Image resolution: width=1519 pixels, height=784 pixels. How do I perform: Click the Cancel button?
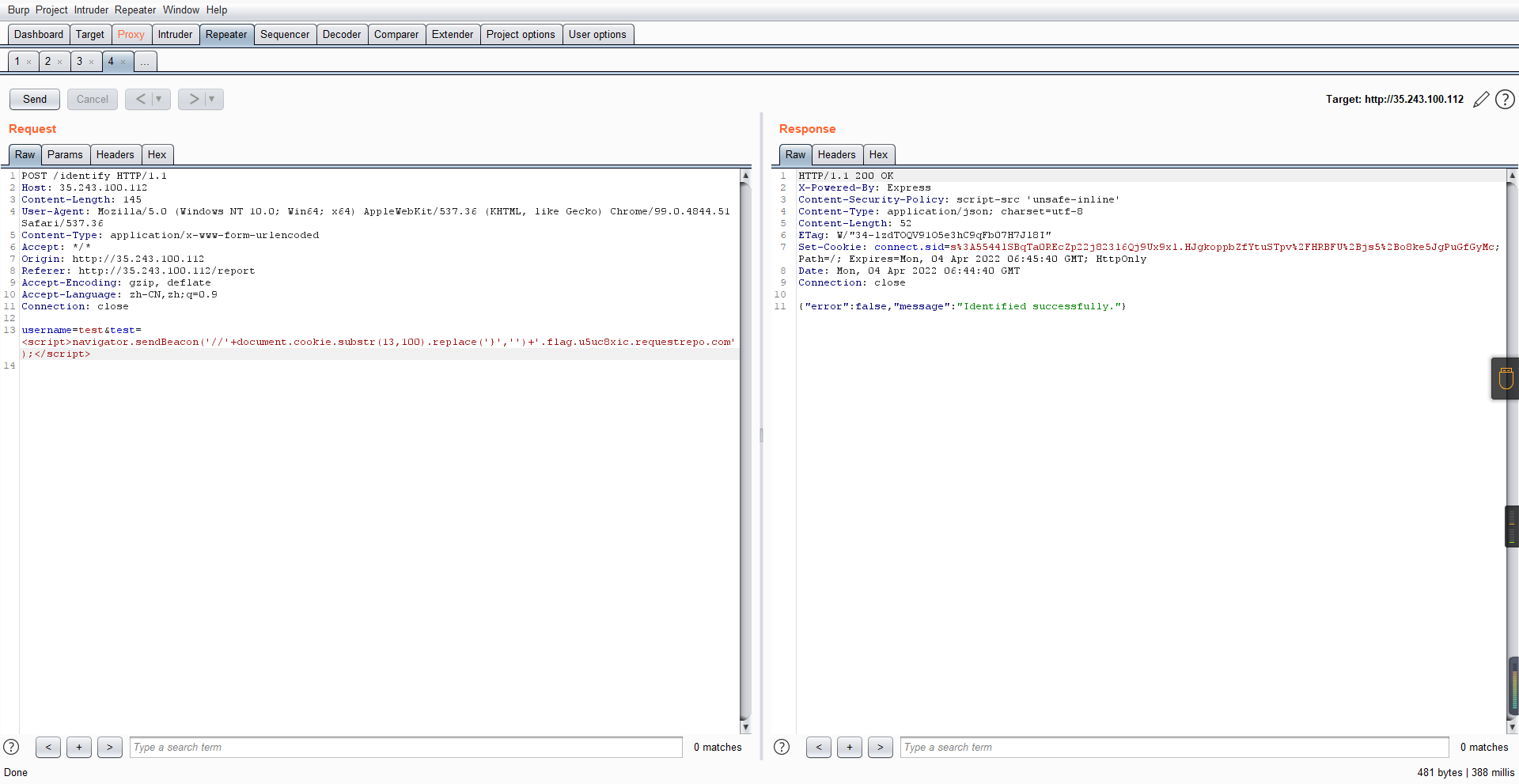pos(93,99)
